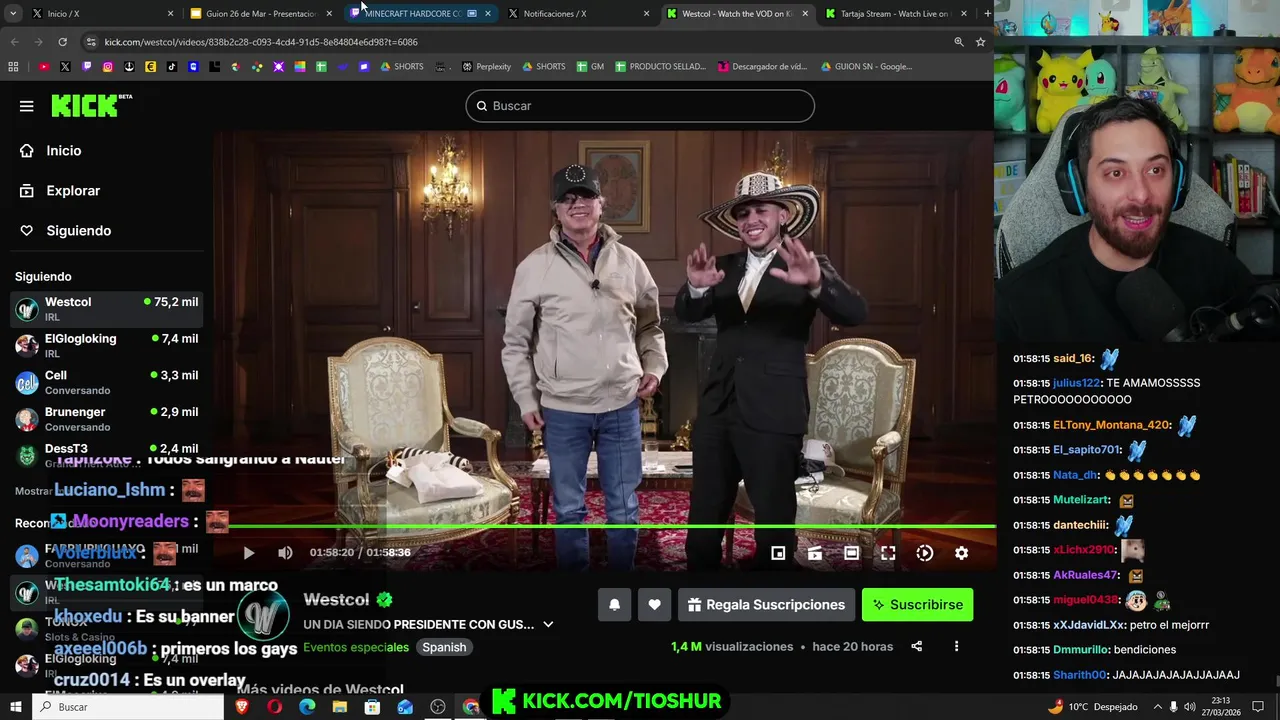Click Regala Suscripciones button
Image resolution: width=1280 pixels, height=720 pixels.
[766, 604]
